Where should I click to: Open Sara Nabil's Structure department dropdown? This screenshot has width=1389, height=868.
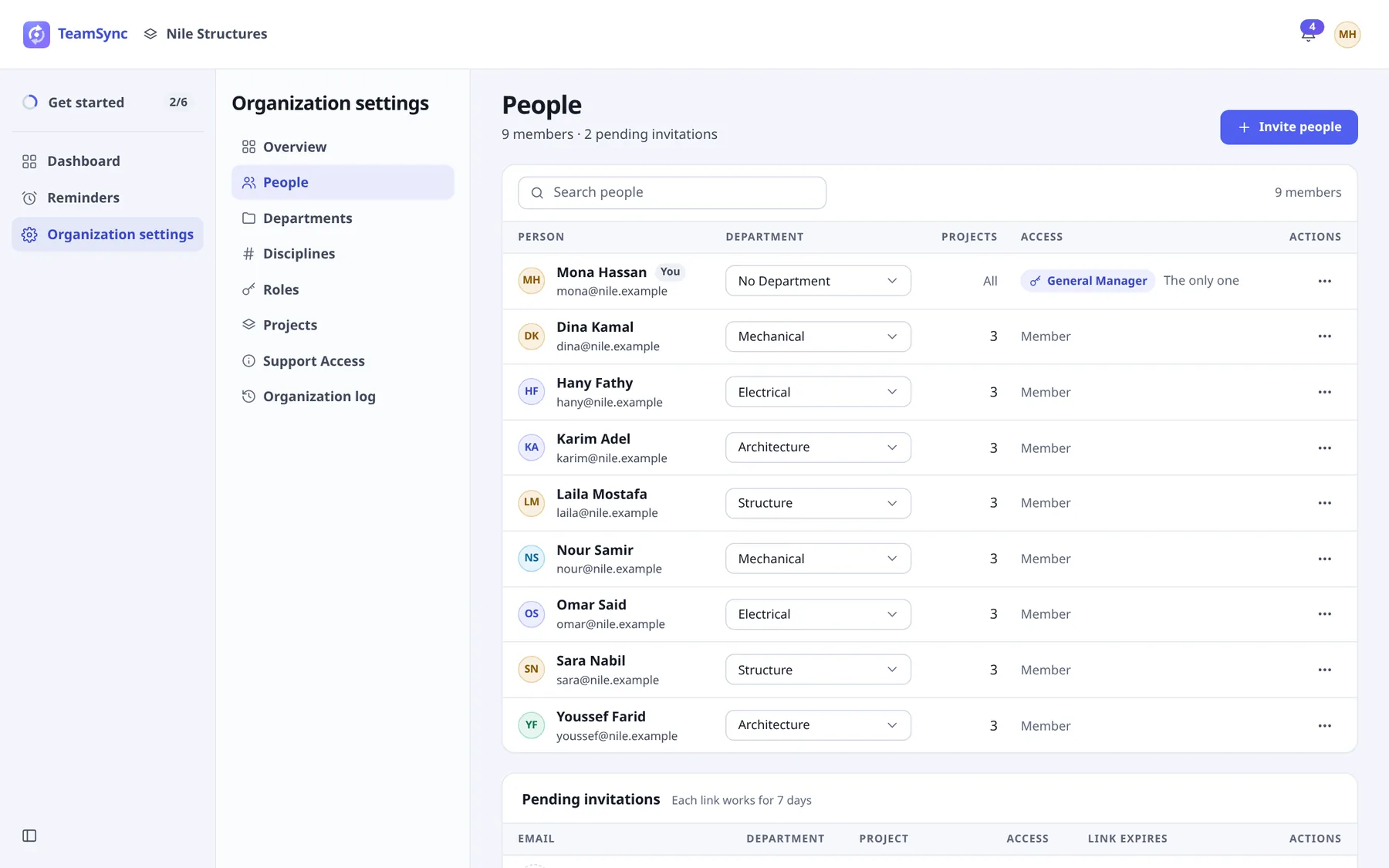[818, 670]
